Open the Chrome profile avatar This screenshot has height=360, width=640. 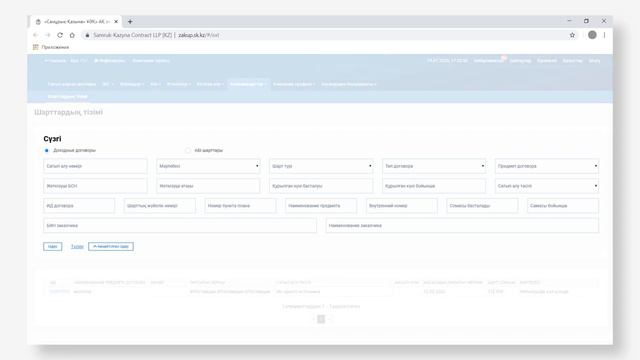[x=592, y=35]
